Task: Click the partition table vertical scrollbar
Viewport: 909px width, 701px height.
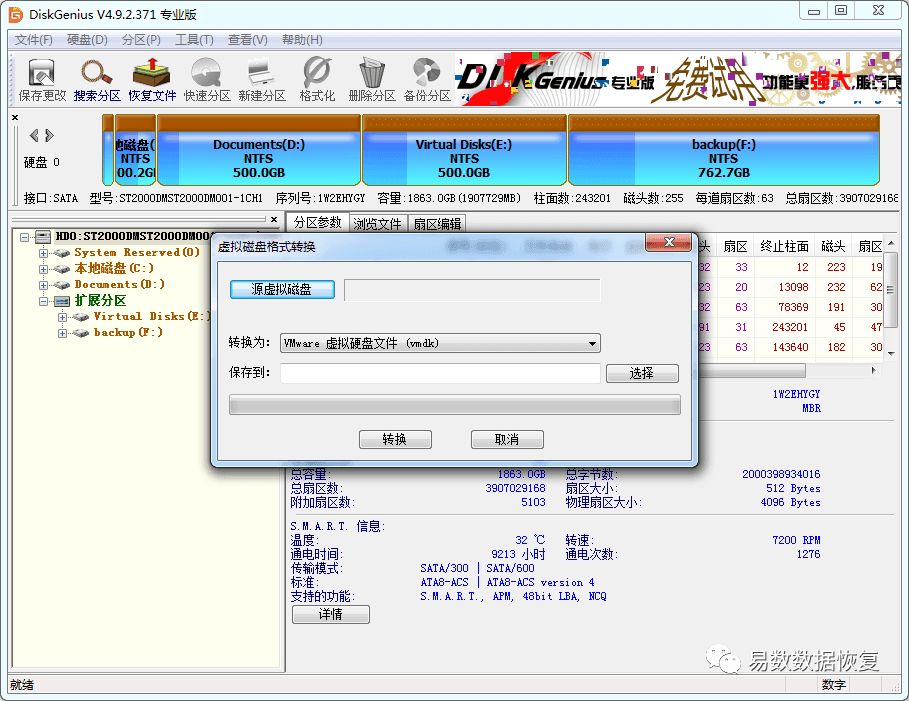Action: (890, 290)
